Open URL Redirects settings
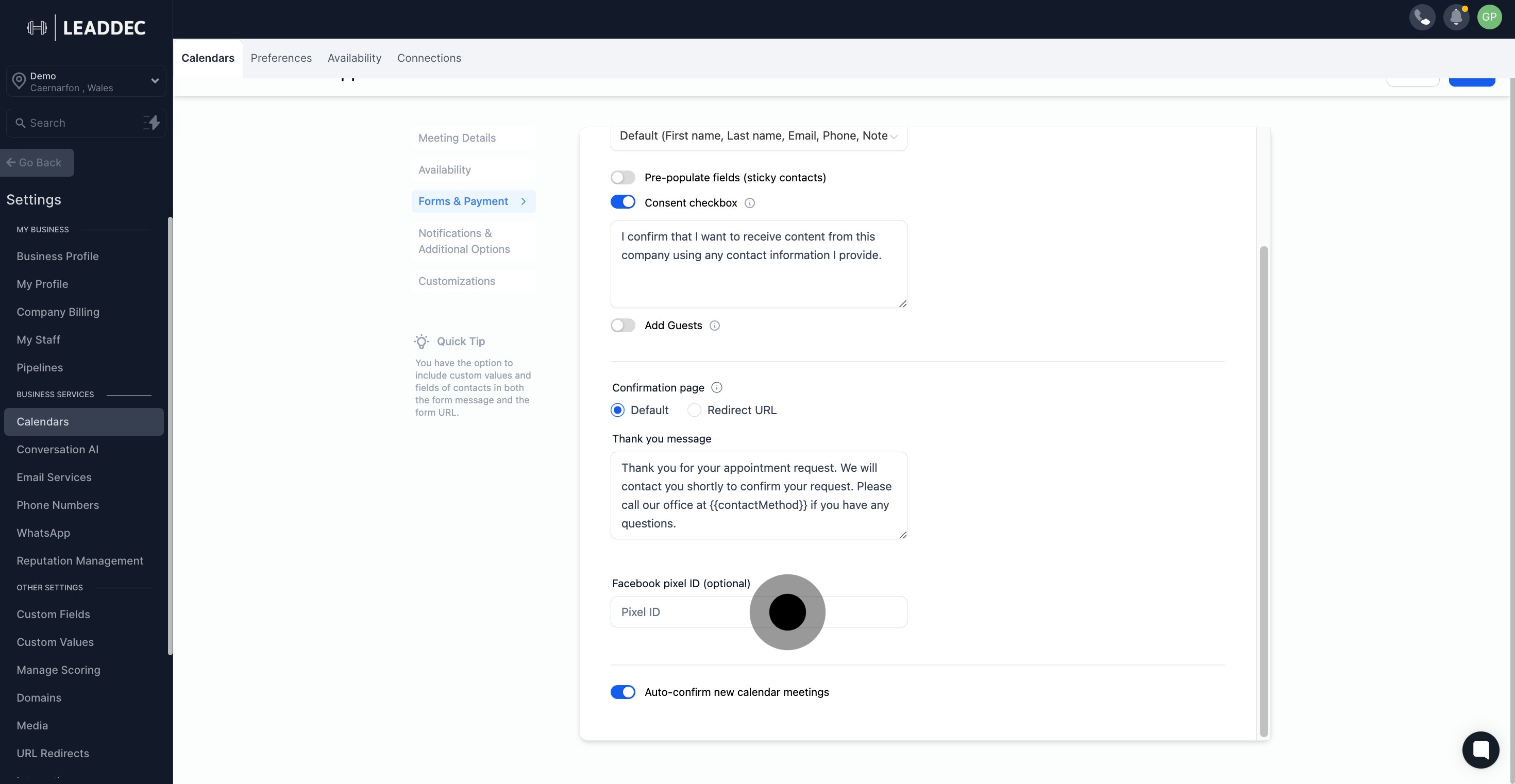The height and width of the screenshot is (784, 1515). click(53, 754)
